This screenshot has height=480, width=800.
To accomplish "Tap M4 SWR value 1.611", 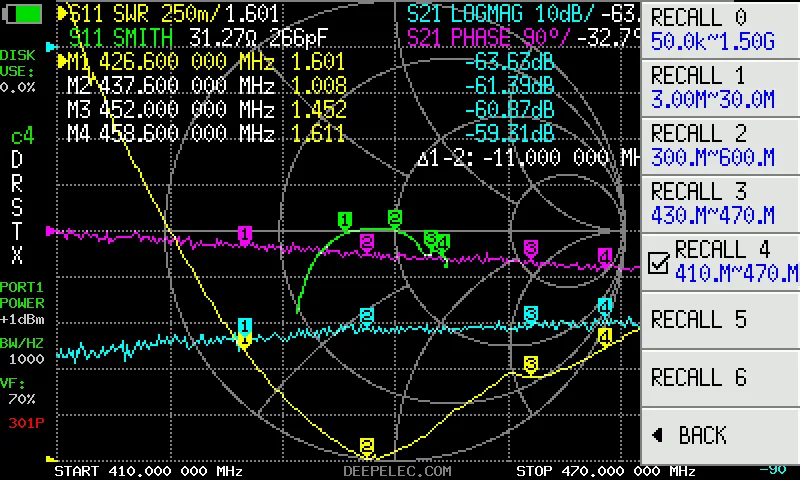I will click(319, 133).
